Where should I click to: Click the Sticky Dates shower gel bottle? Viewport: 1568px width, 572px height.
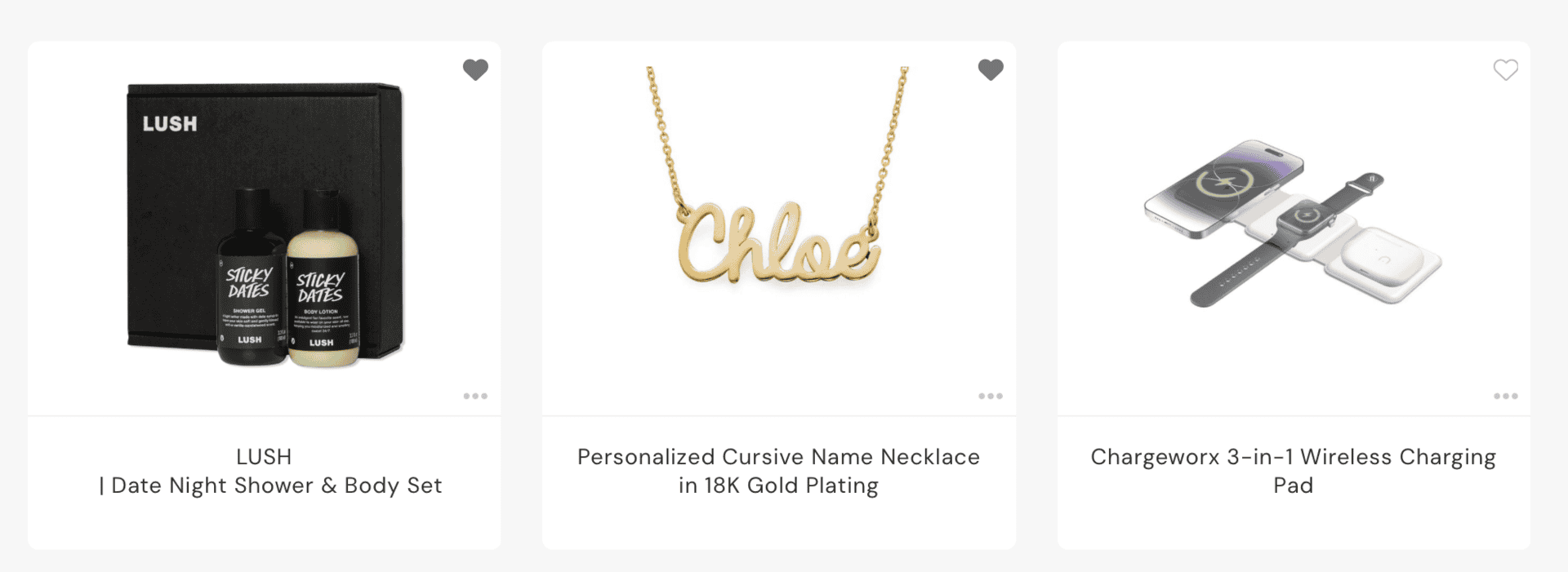[251, 277]
